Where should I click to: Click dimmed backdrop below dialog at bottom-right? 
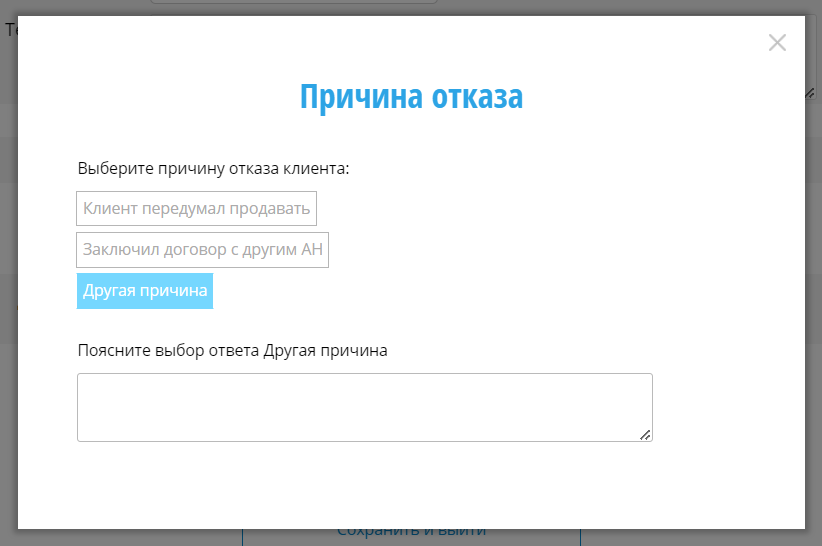click(x=700, y=537)
